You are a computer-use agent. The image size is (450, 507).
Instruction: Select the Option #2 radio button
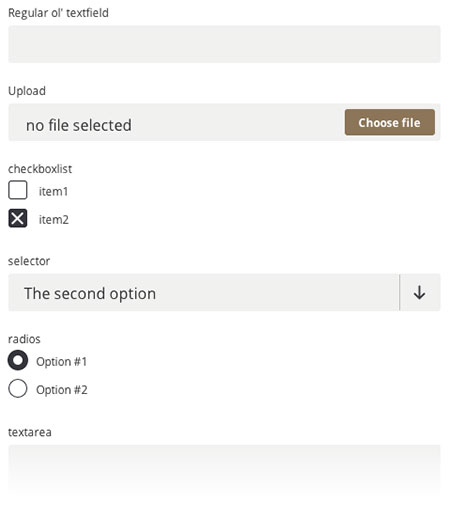[x=18, y=388]
